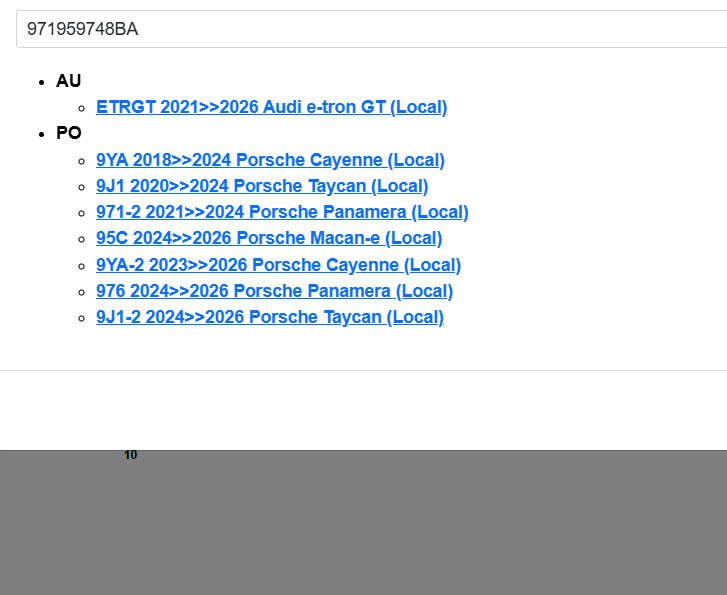Click the hollow bullet before 976 Panamera
The height and width of the screenshot is (595, 727).
pyautogui.click(x=81, y=292)
